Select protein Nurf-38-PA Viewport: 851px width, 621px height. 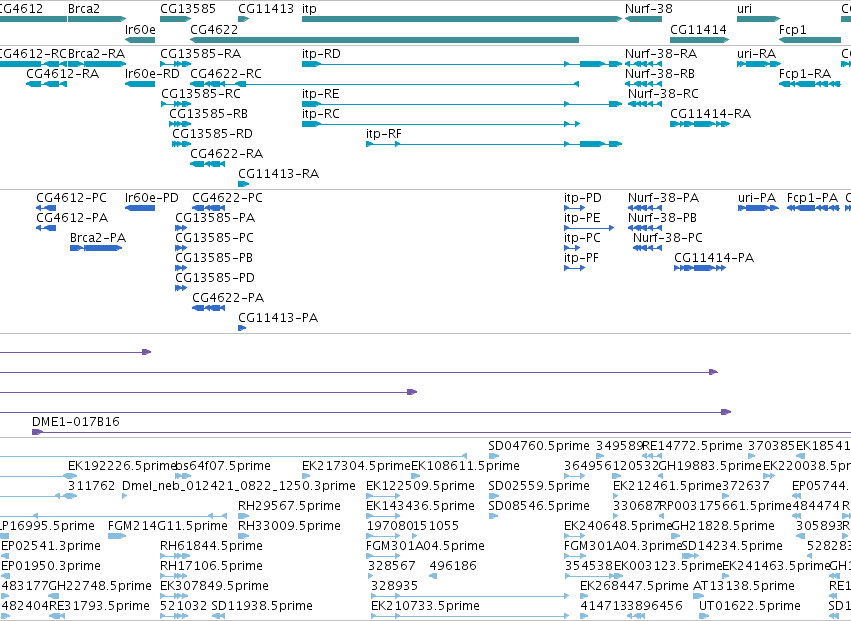tap(645, 208)
